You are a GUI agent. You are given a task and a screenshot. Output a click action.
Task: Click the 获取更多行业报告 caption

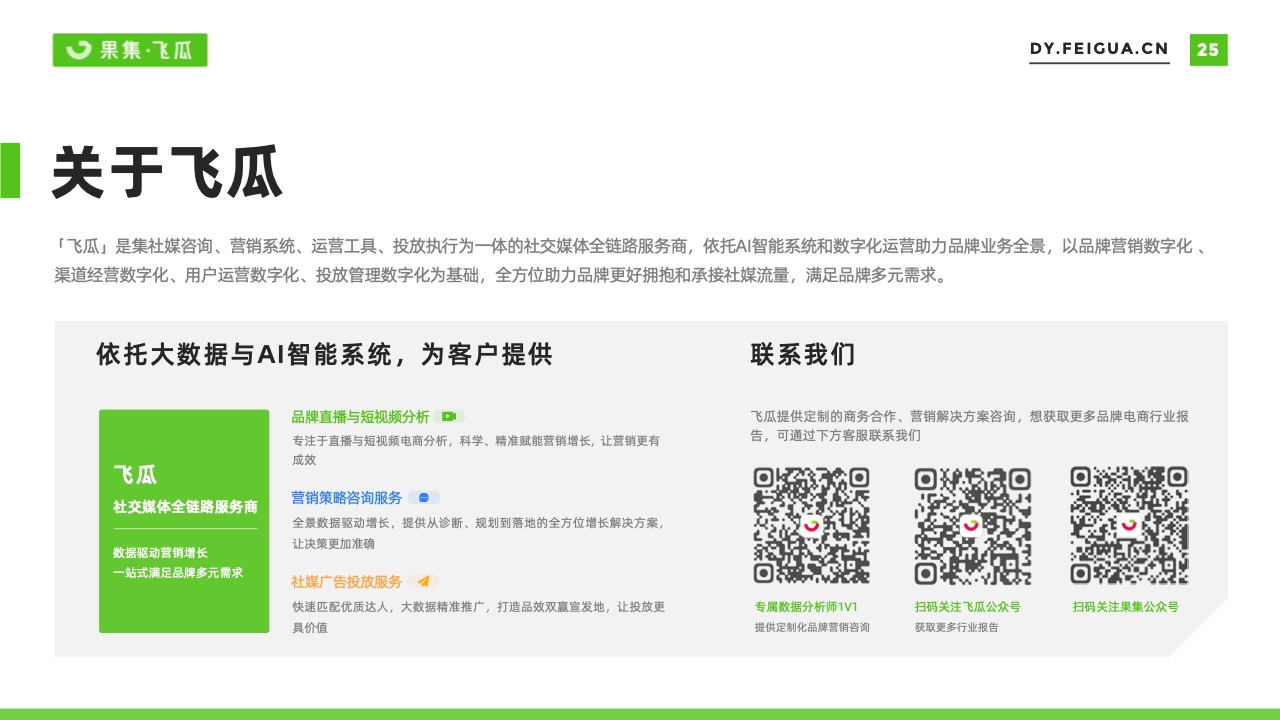coord(956,627)
